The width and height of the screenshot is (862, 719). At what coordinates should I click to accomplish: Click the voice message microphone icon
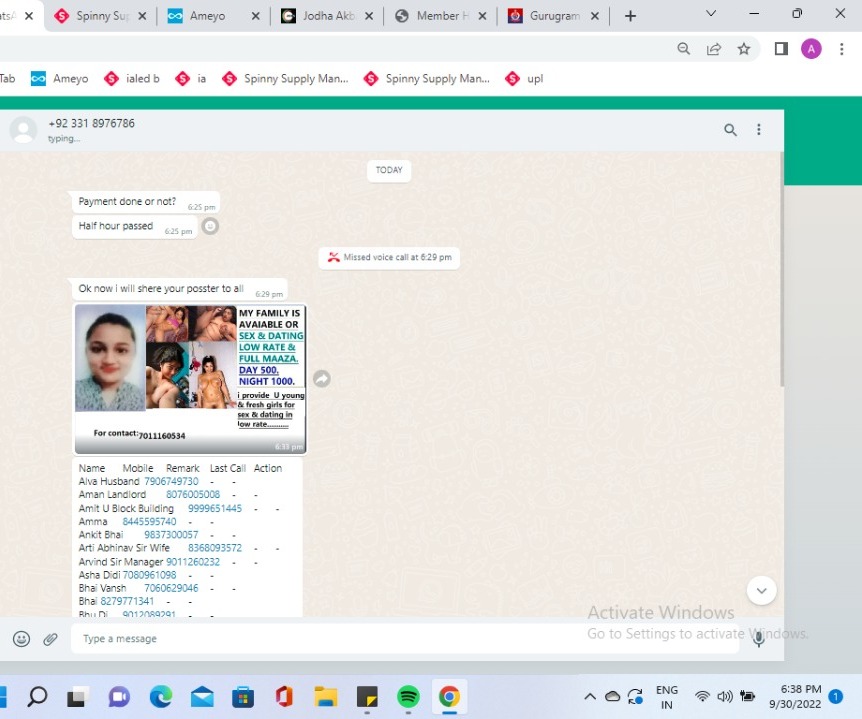(x=759, y=639)
